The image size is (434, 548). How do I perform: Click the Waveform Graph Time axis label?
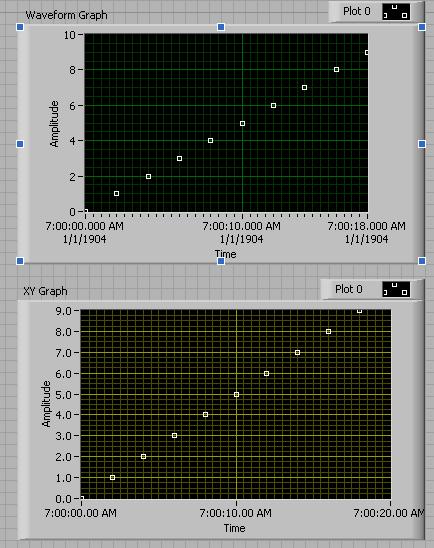[225, 254]
